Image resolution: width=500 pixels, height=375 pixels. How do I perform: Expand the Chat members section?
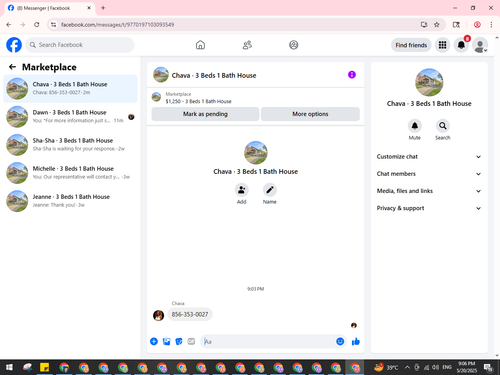(x=429, y=174)
